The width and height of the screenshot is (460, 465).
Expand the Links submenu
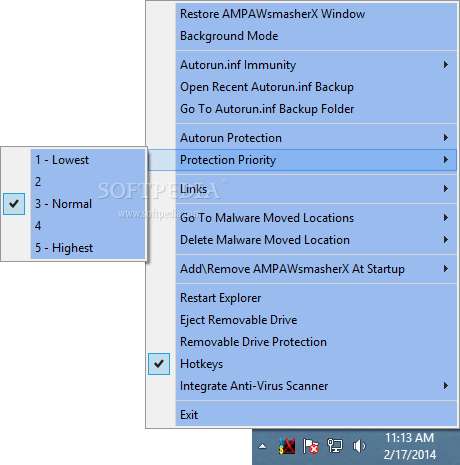pos(302,189)
